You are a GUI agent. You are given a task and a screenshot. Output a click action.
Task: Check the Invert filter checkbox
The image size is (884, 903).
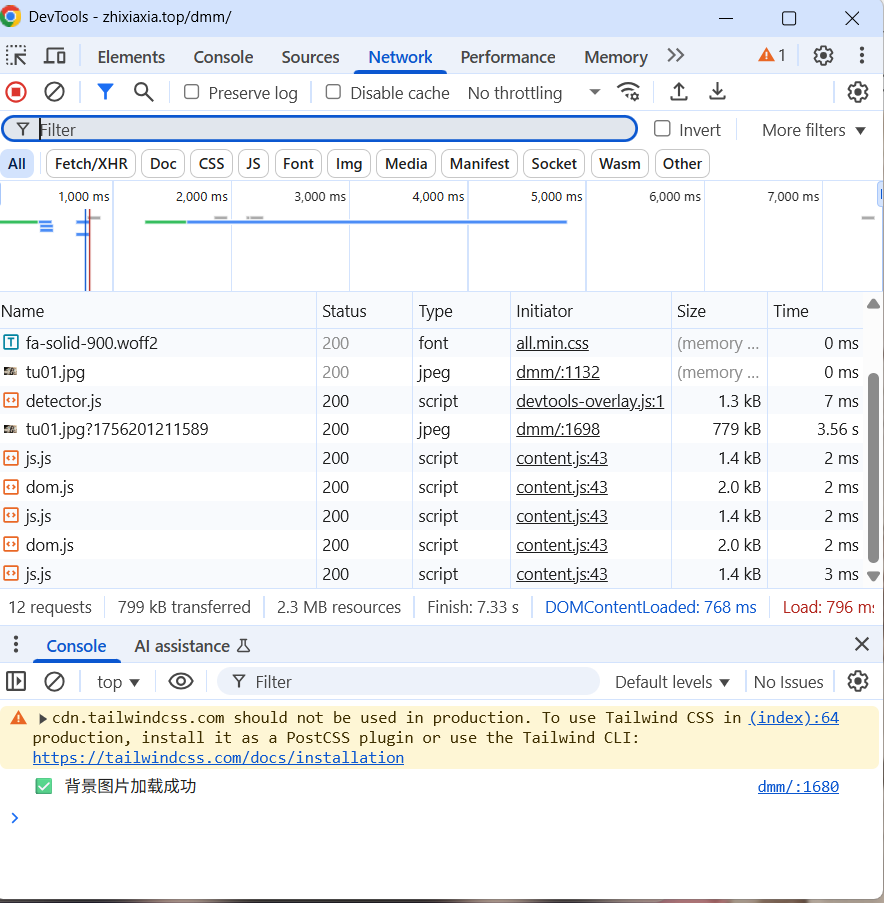(x=662, y=129)
